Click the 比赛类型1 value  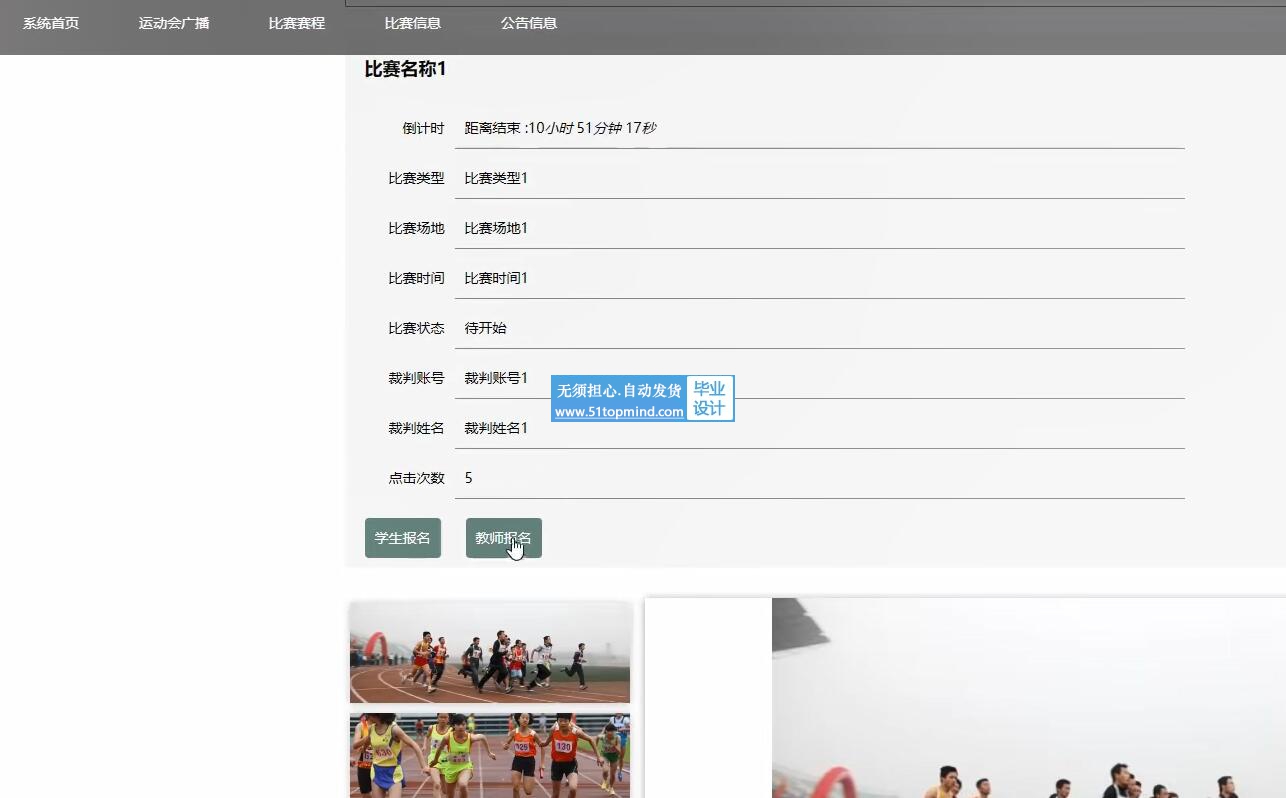coord(496,178)
